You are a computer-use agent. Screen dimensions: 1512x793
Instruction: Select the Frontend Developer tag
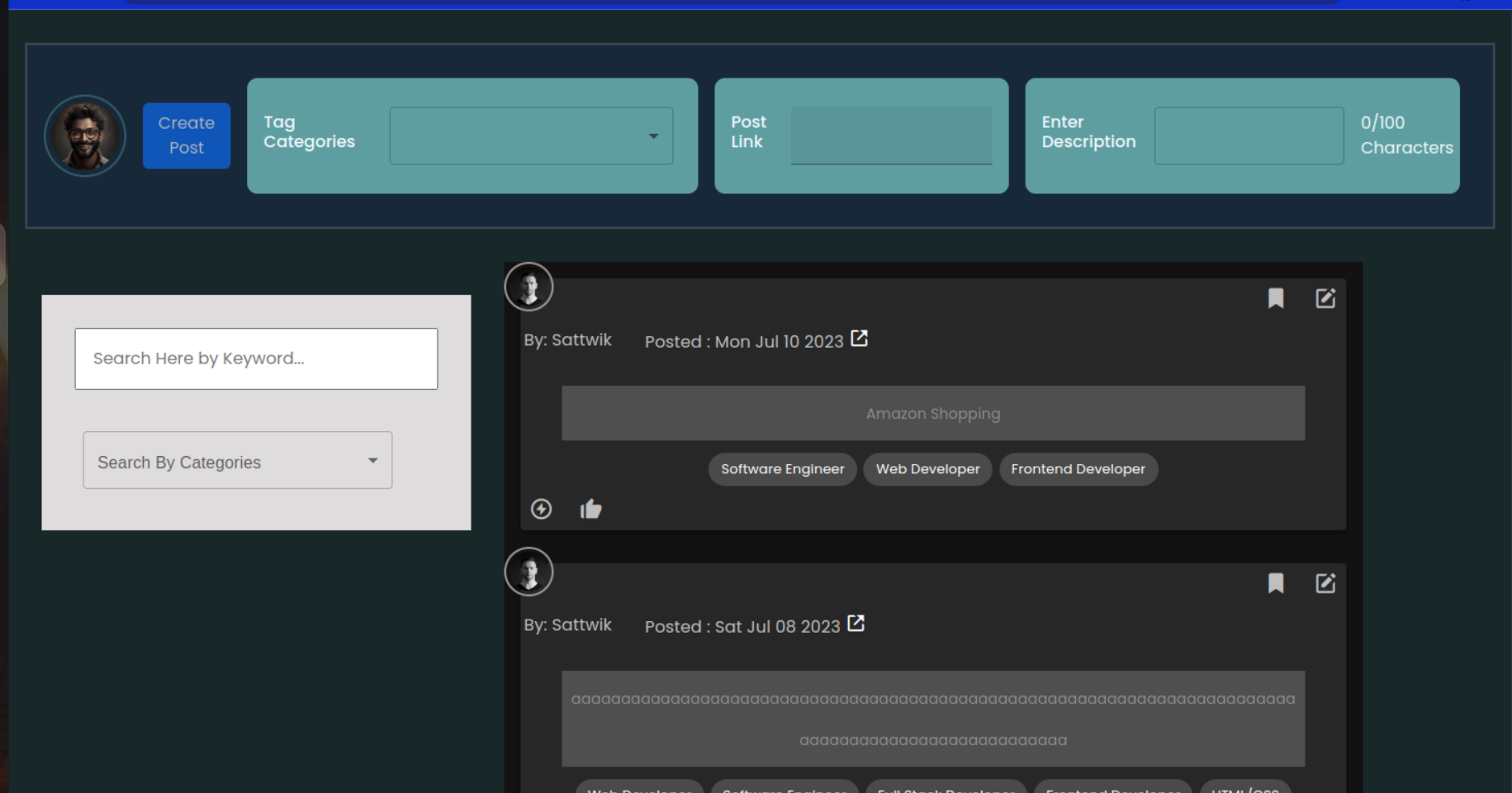(1078, 468)
